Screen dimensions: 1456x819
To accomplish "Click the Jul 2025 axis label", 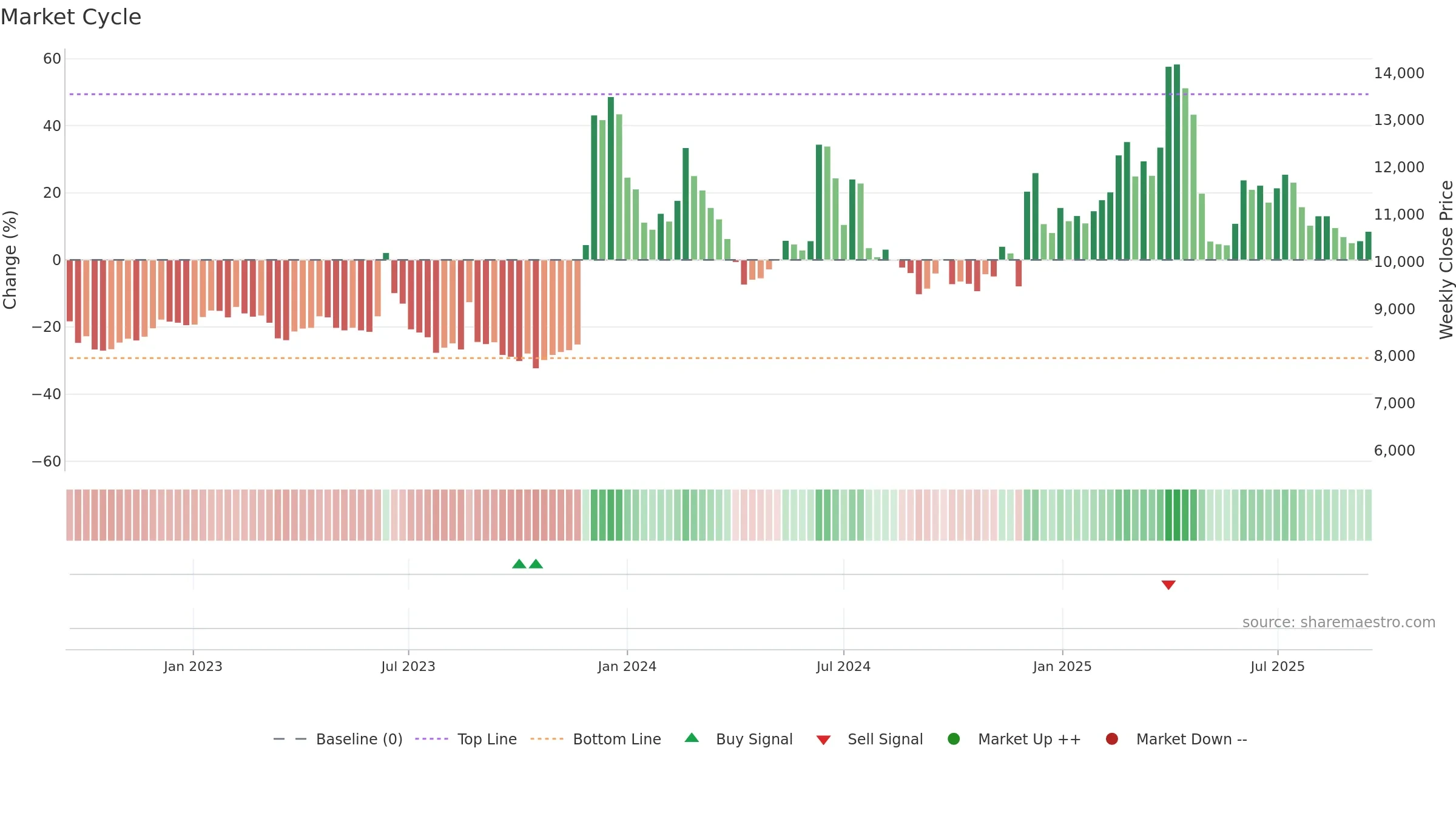I will pyautogui.click(x=1278, y=667).
